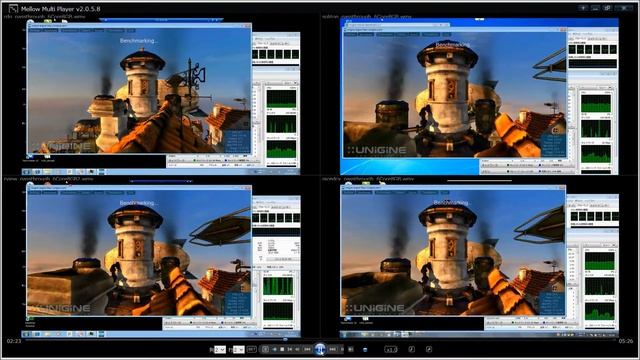Screen dimensions: 640x360
Task: Click the last icon on the control bar
Action: pos(429,349)
